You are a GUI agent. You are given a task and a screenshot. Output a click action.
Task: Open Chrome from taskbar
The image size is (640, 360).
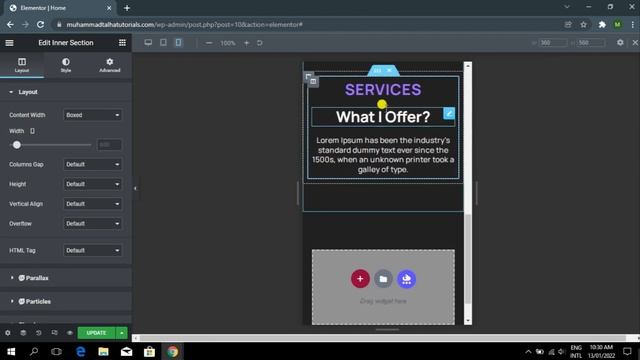(173, 351)
